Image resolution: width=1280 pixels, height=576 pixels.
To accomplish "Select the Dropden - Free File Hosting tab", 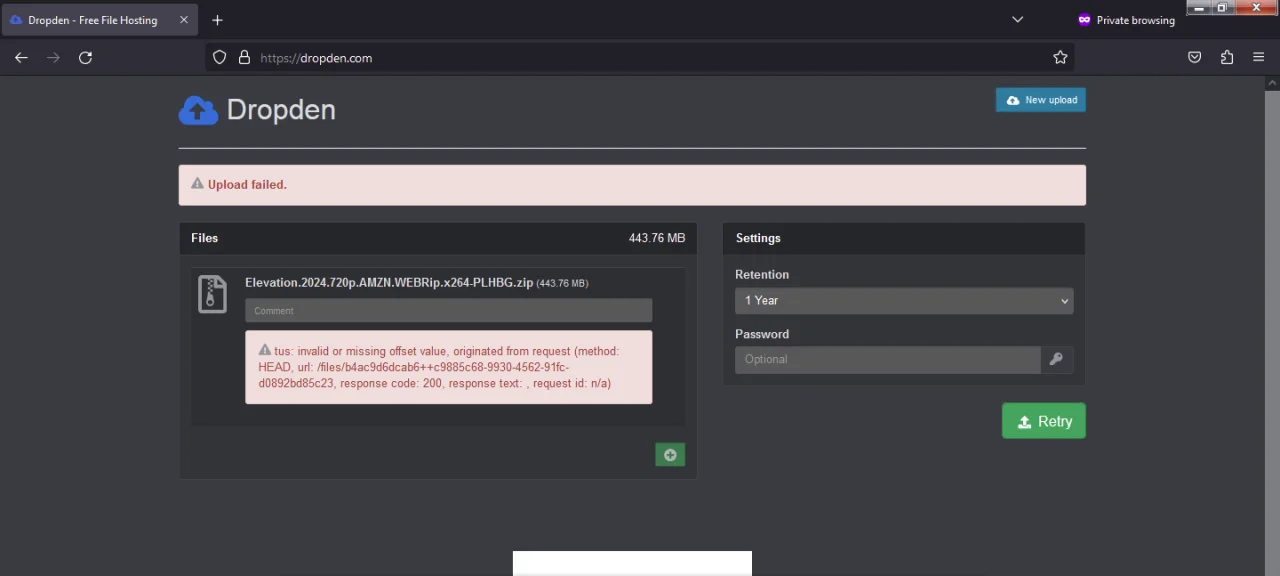I will point(98,20).
